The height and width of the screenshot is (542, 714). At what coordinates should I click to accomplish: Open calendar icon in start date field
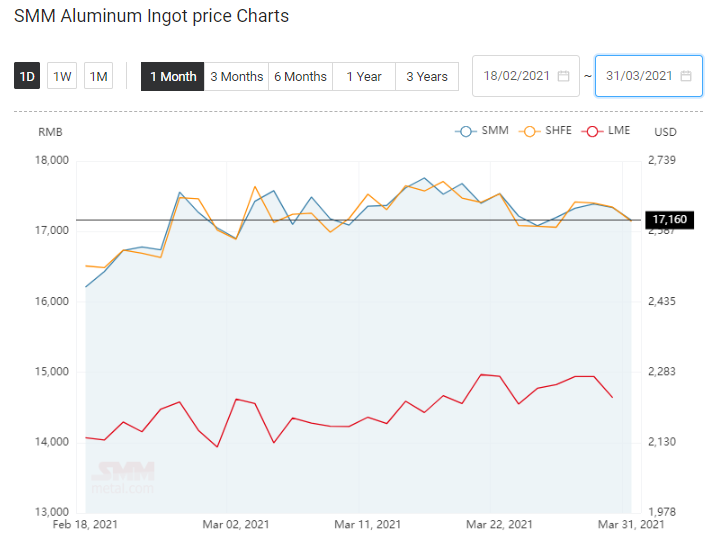point(564,76)
